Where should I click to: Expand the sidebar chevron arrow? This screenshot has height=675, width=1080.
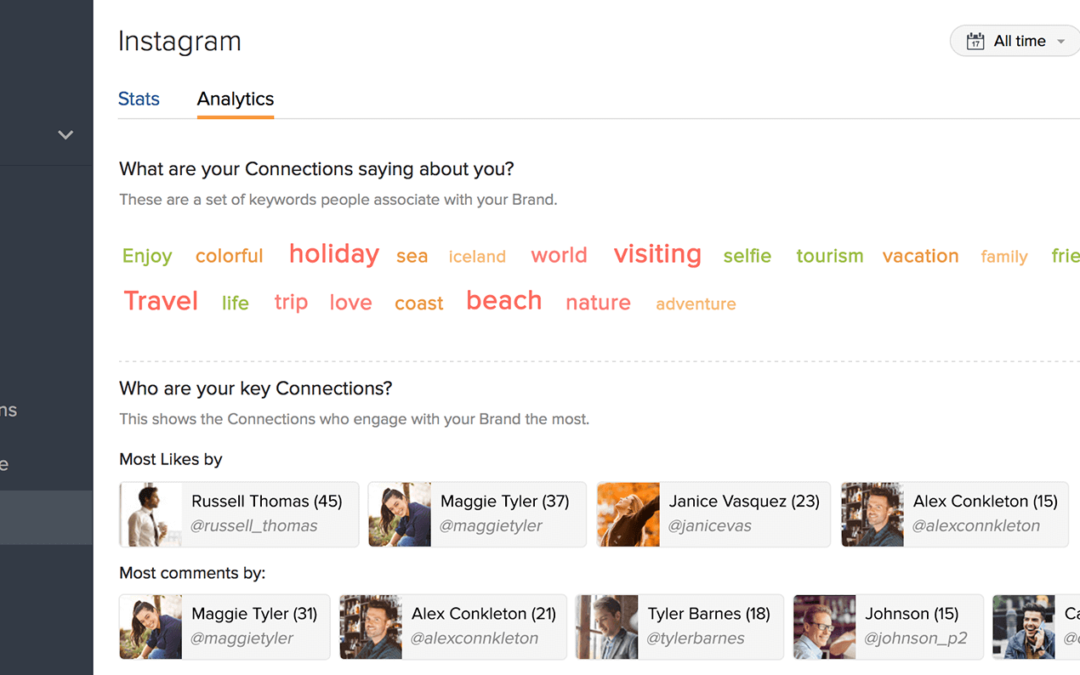pos(66,135)
